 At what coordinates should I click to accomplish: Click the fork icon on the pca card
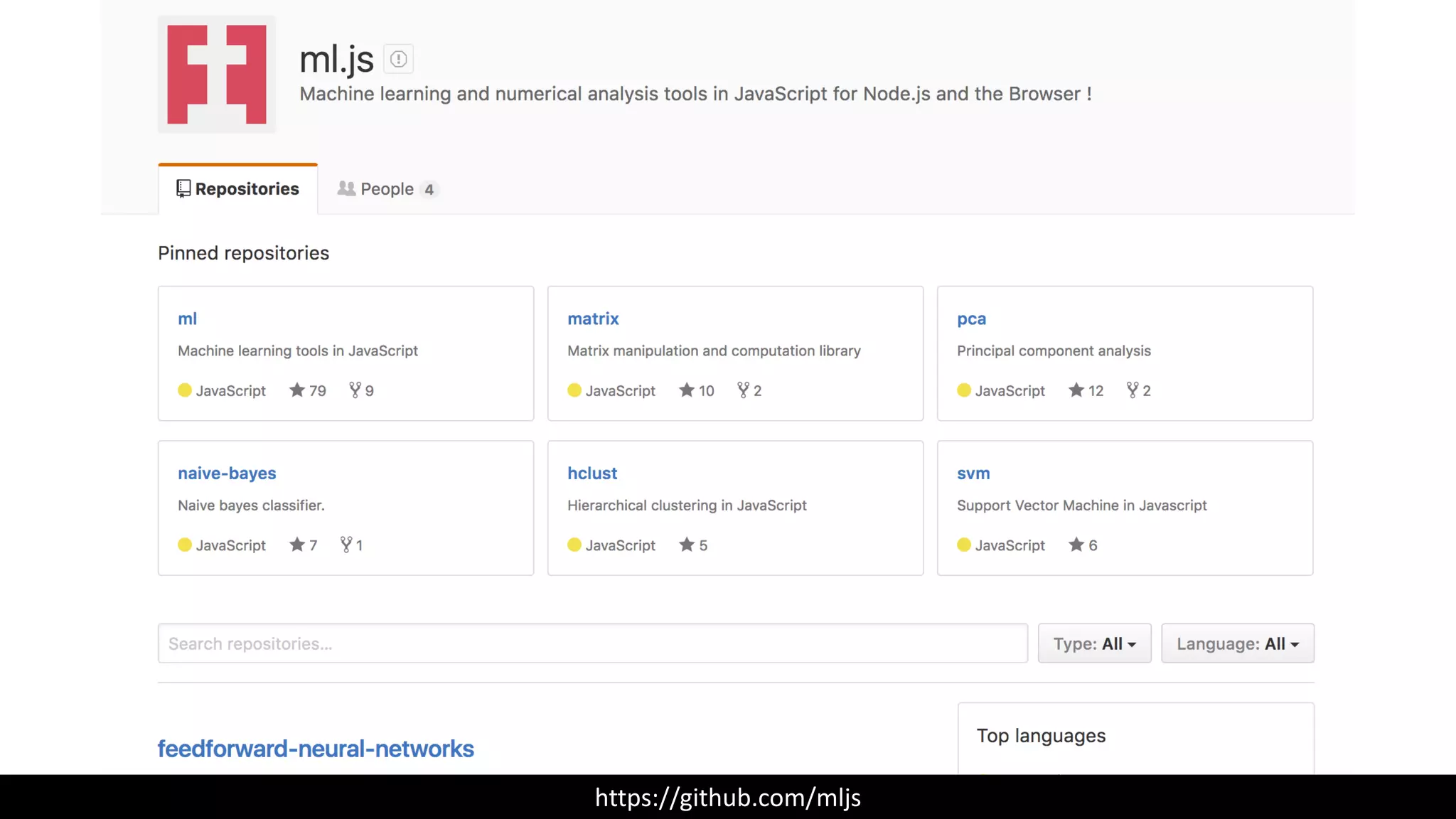point(1133,390)
